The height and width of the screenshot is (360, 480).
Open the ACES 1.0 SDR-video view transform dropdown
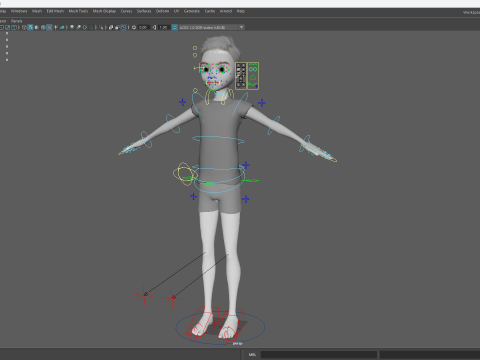pyautogui.click(x=212, y=27)
